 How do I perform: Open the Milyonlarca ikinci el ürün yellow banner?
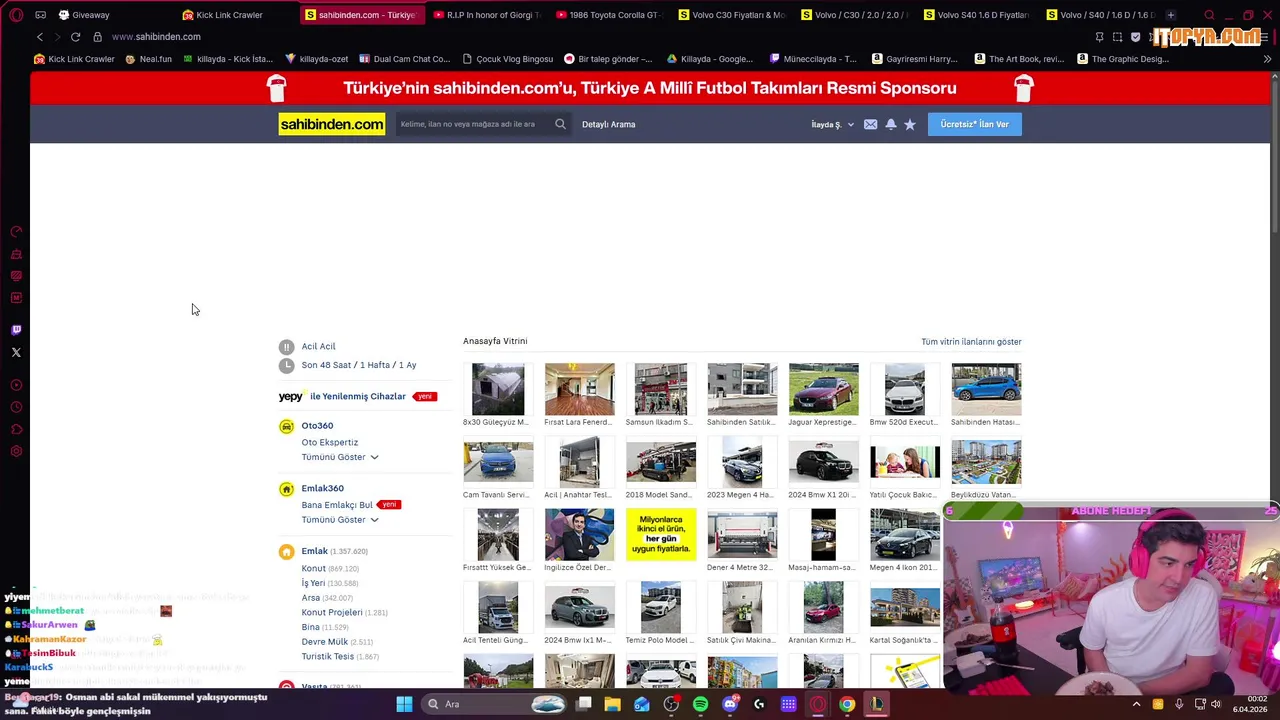(x=661, y=535)
